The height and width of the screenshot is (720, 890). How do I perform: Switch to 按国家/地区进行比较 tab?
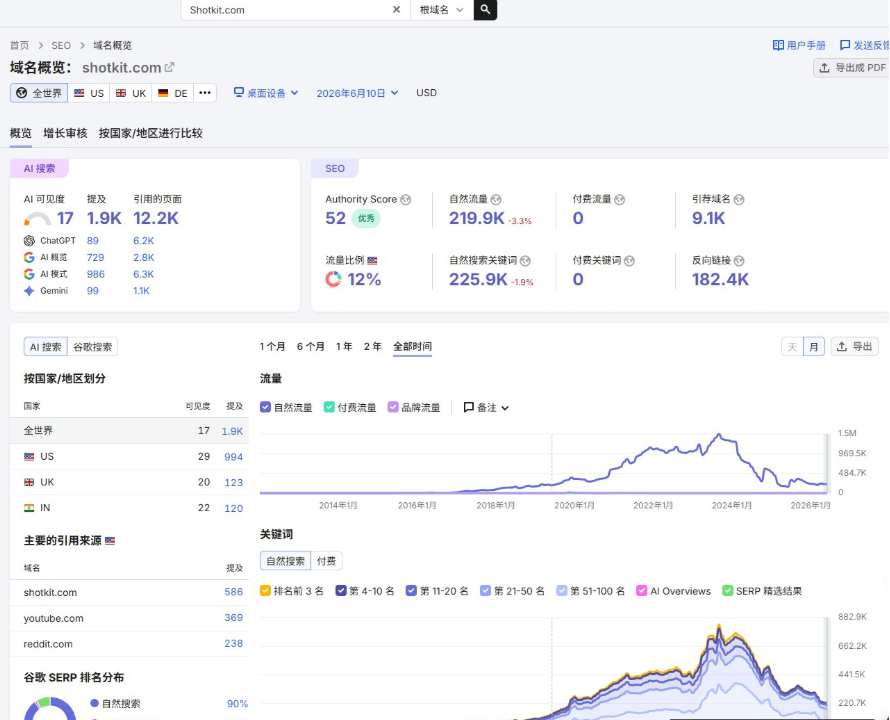pos(150,133)
